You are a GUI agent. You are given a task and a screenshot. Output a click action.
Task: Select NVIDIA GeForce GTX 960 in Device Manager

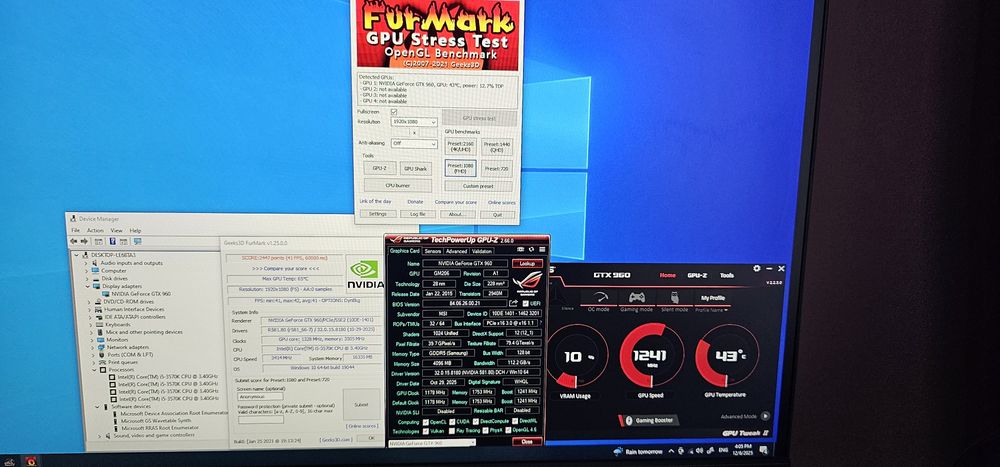coord(136,294)
